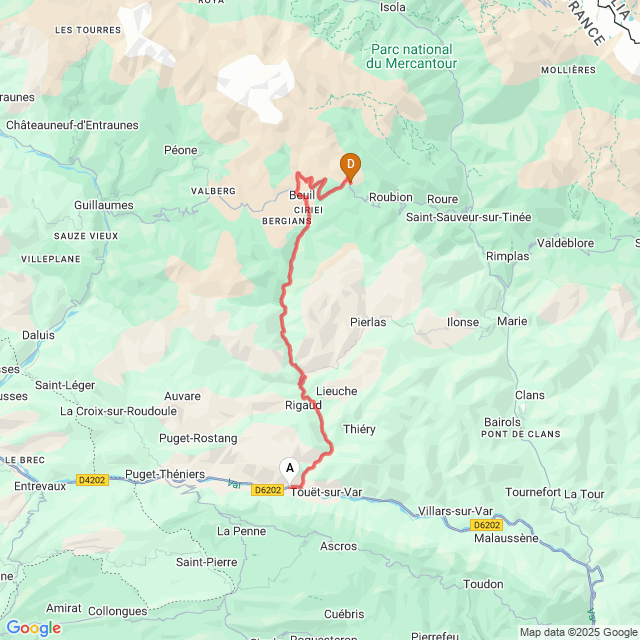This screenshot has height=640, width=640.
Task: Click the Valberg resort label
Action: (213, 191)
